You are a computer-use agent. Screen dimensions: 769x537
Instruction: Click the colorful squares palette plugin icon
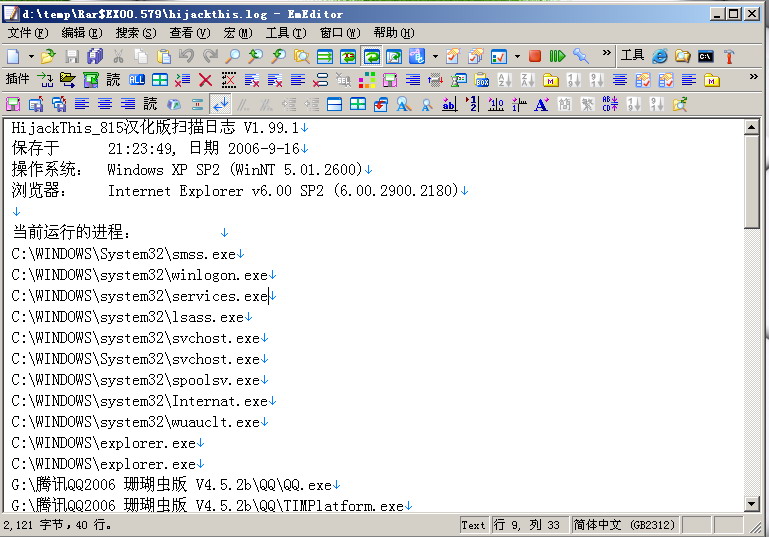point(367,80)
